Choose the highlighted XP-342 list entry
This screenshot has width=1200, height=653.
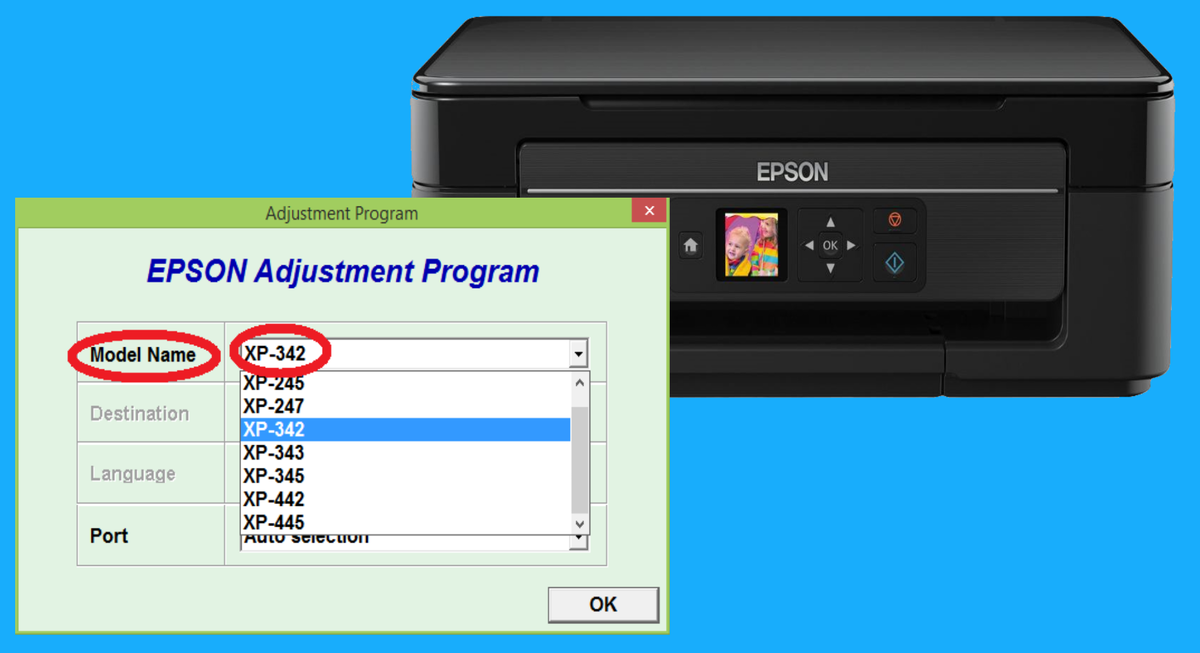click(406, 429)
